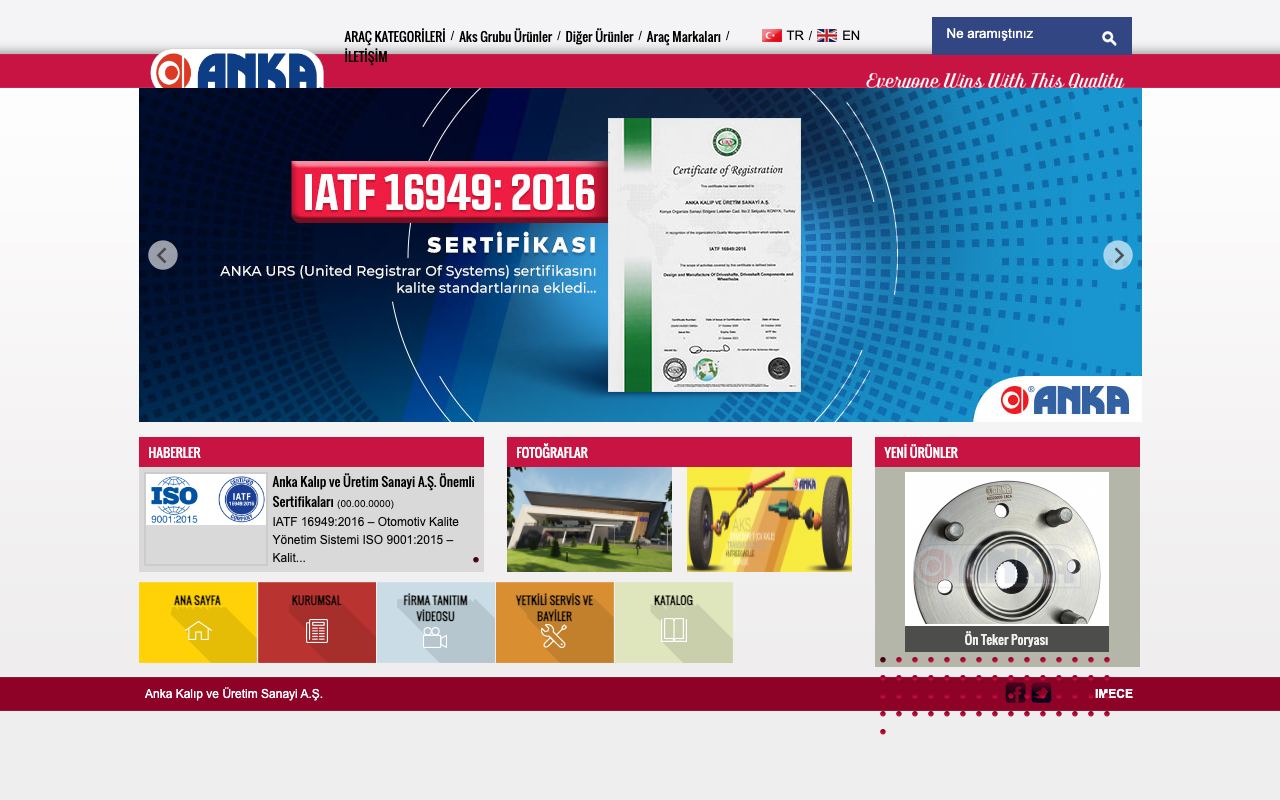Image resolution: width=1280 pixels, height=800 pixels.
Task: Click the IATF 16949: 2016 banner title
Action: [449, 192]
